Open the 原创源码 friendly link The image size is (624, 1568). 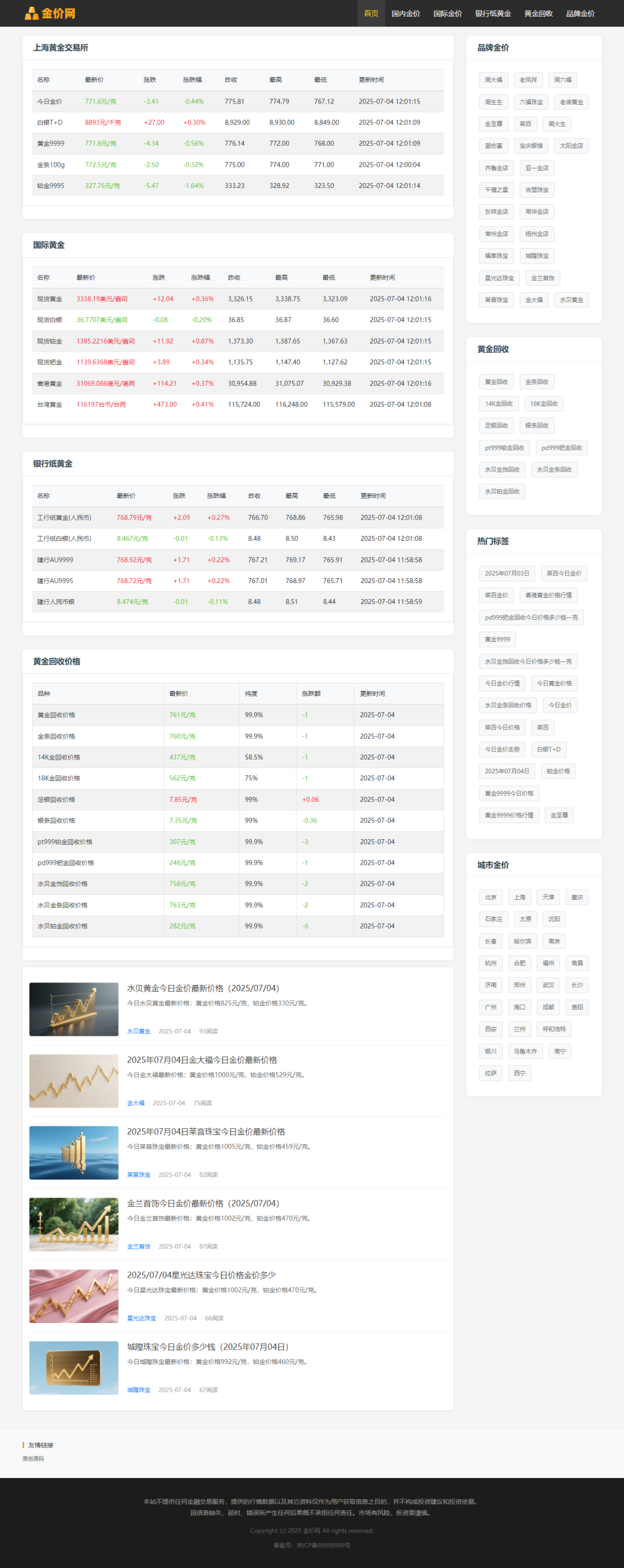33,1458
